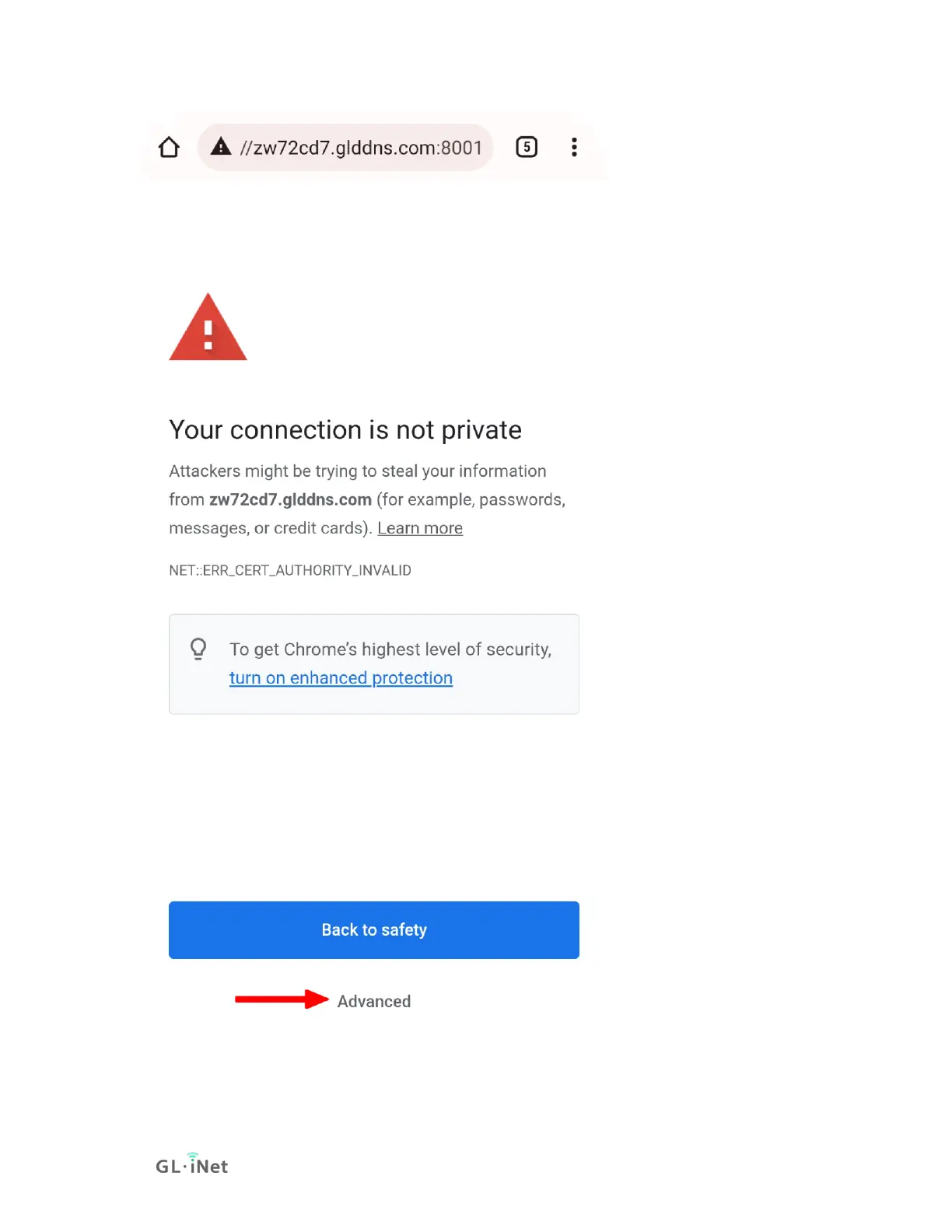This screenshot has width=952, height=1232.
Task: Click the zw72cd7.glddns.com:8001 address bar
Action: [345, 147]
